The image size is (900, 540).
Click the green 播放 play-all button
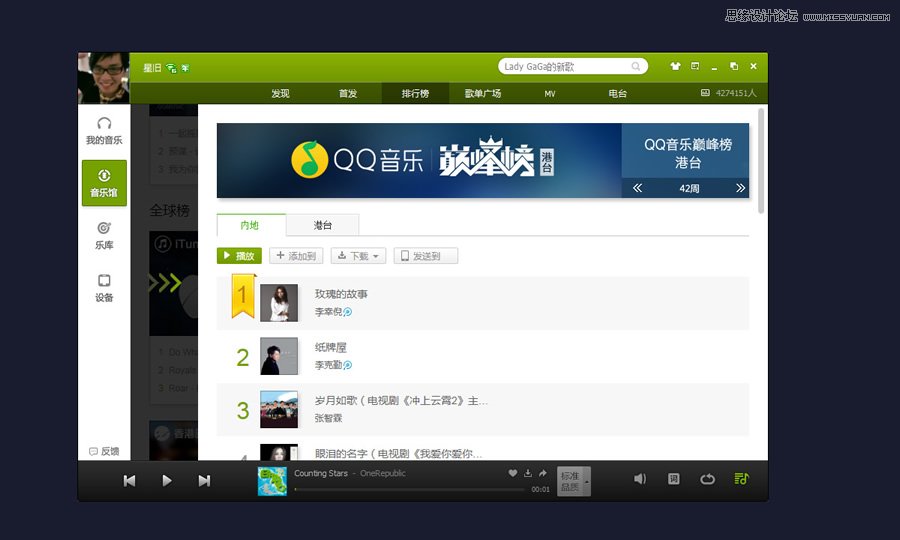(x=239, y=256)
